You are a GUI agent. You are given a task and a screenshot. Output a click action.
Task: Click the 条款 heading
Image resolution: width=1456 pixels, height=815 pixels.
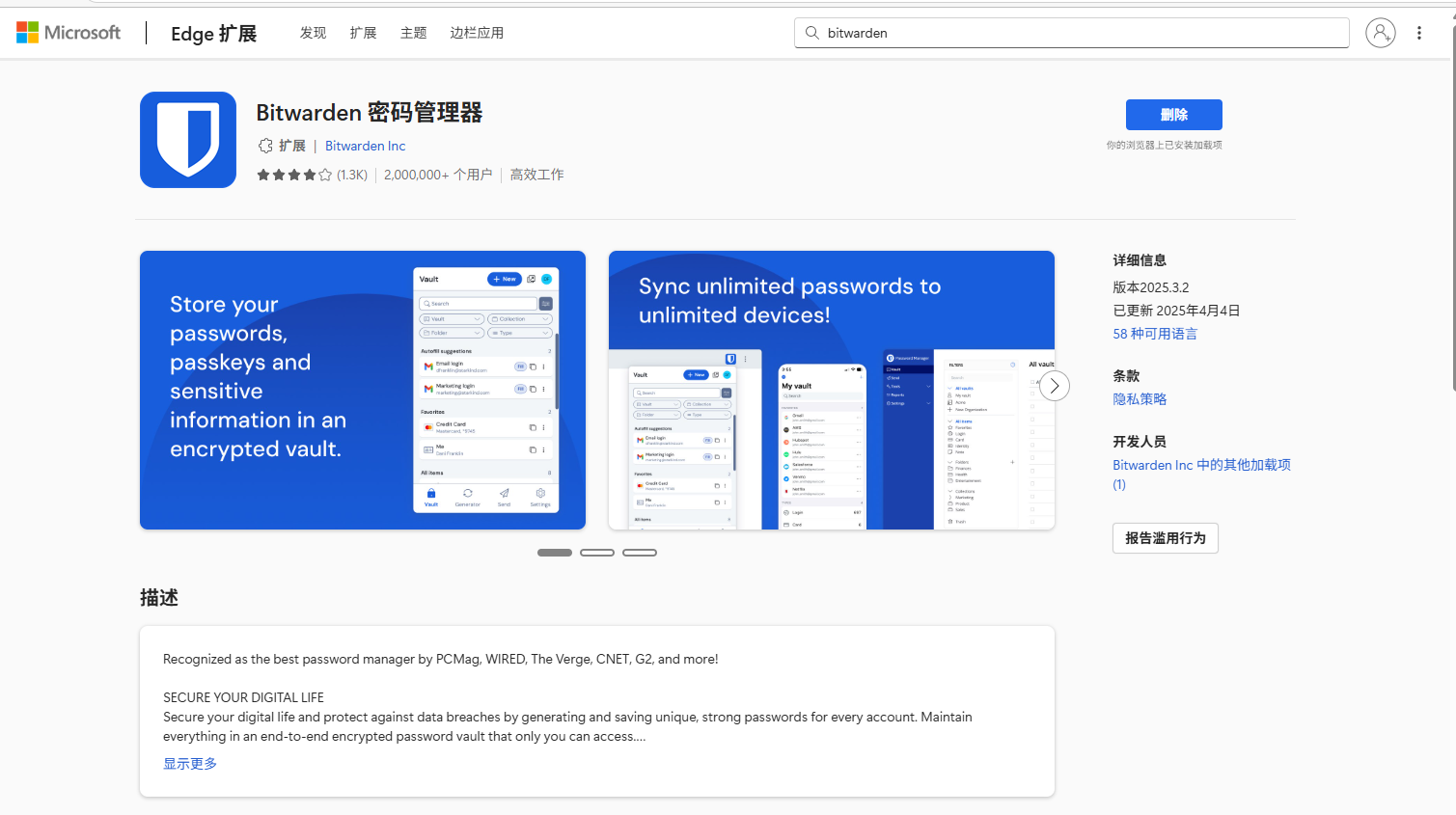click(x=1126, y=376)
